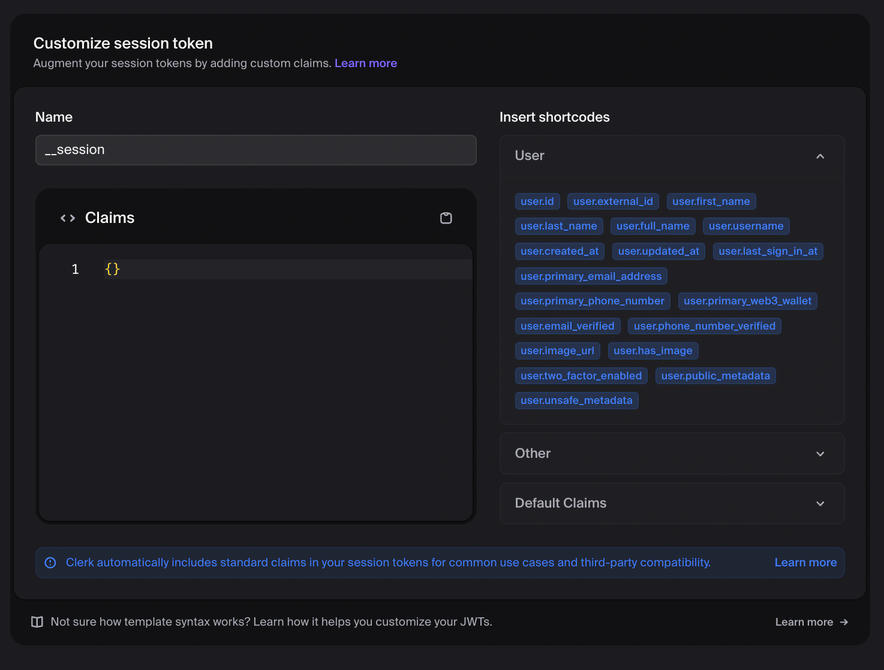Click the info icon in the blue banner
This screenshot has height=670, width=884.
coord(50,562)
